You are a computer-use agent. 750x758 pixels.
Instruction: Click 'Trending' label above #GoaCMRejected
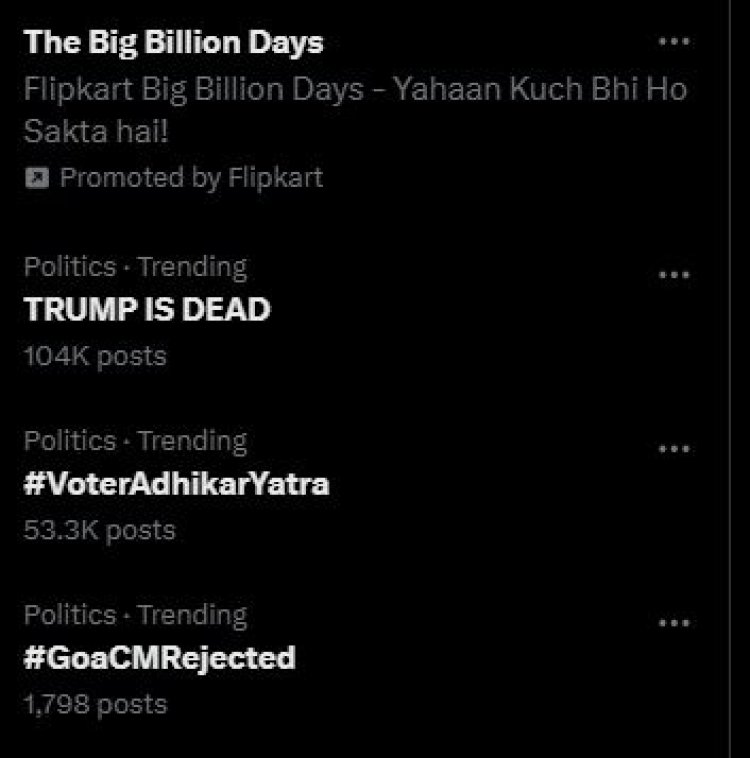pos(192,615)
